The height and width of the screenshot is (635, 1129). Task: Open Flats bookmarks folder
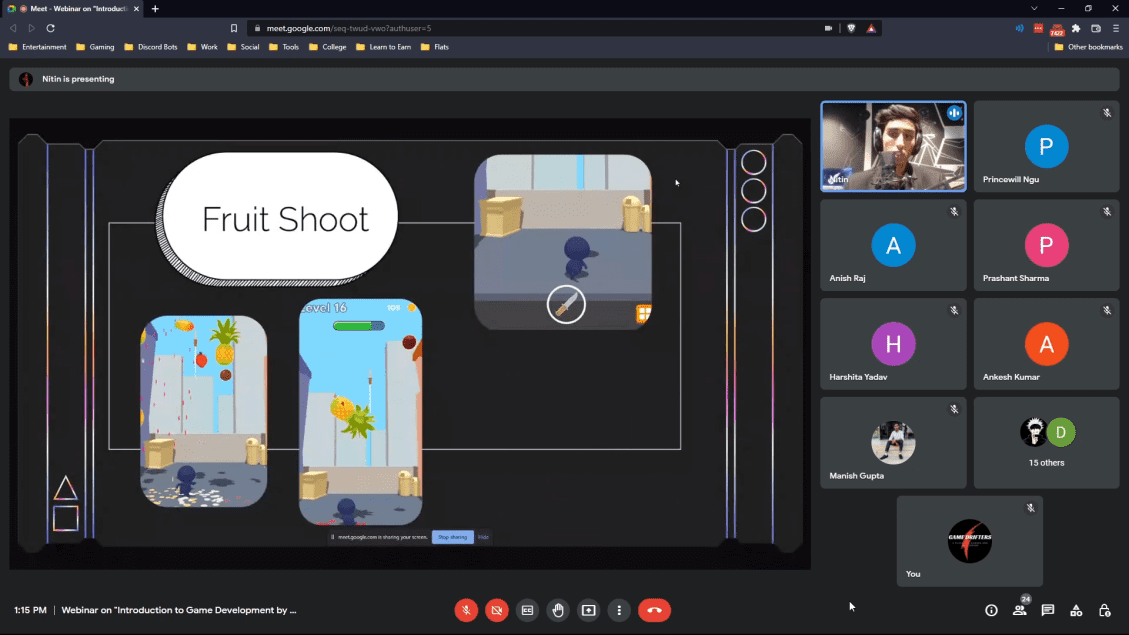435,47
